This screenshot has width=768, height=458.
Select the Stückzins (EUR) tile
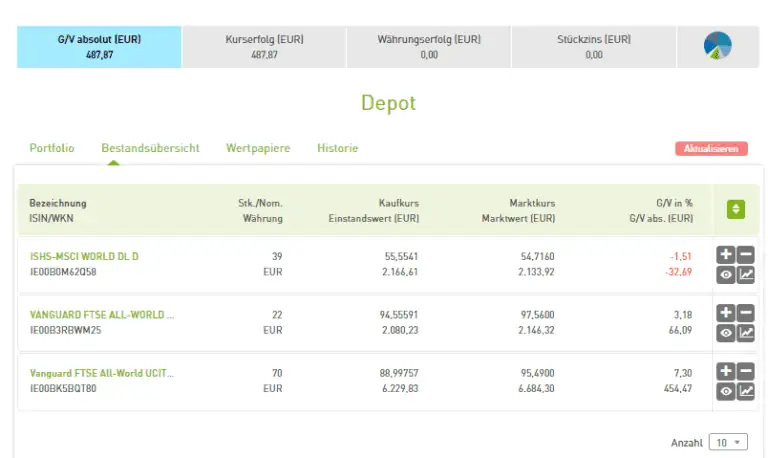click(594, 47)
